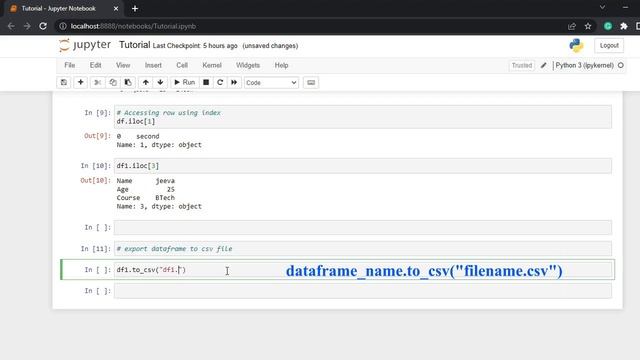View site information icon in address bar
This screenshot has width=640, height=360.
tap(62, 26)
